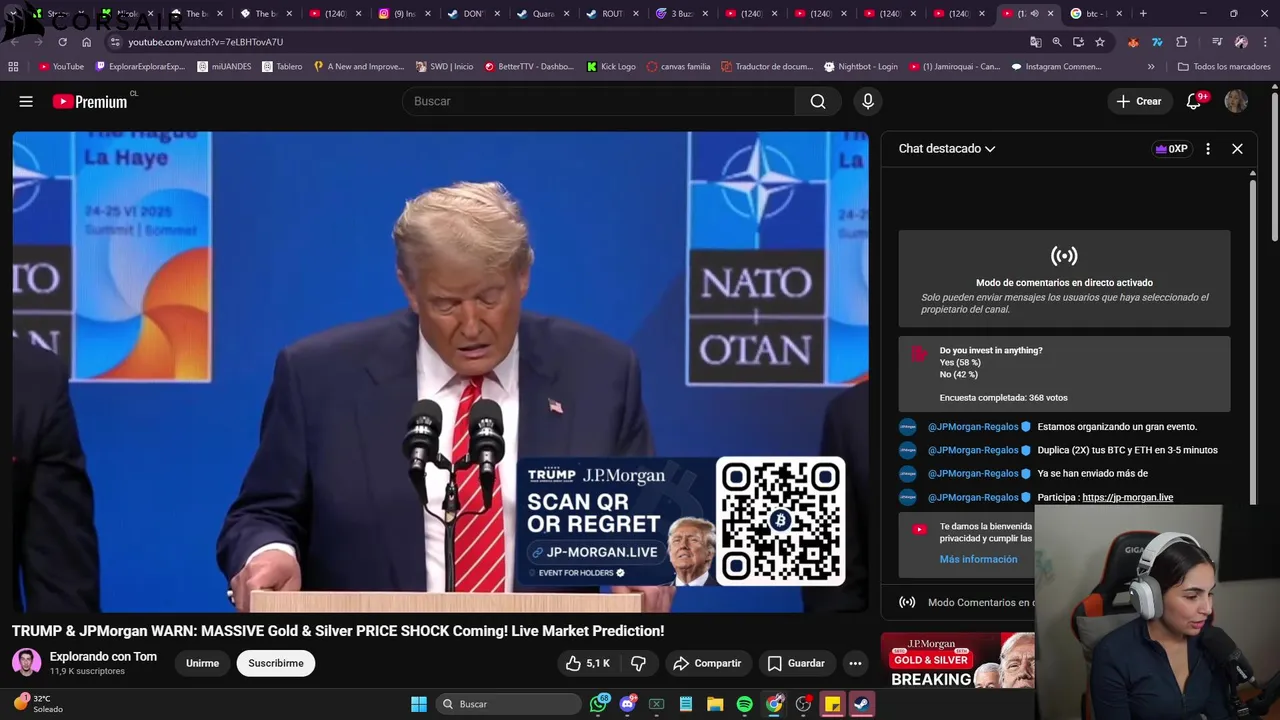The height and width of the screenshot is (720, 1280).
Task: Open YouTube notifications bell
Action: click(x=1194, y=101)
